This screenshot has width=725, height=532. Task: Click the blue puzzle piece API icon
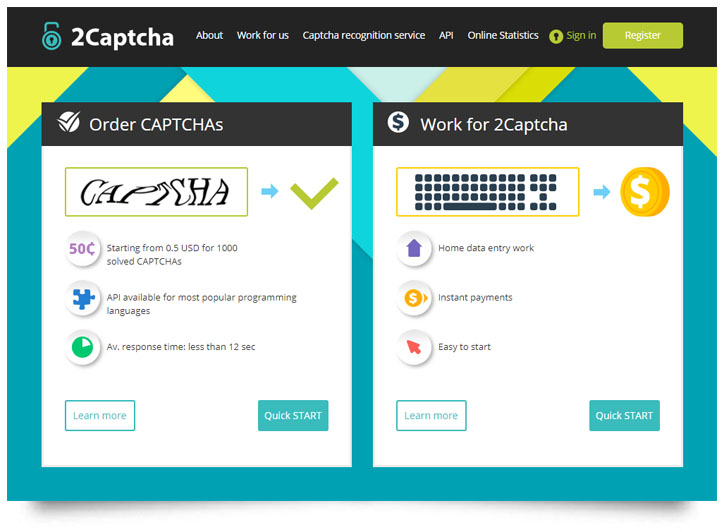click(83, 299)
